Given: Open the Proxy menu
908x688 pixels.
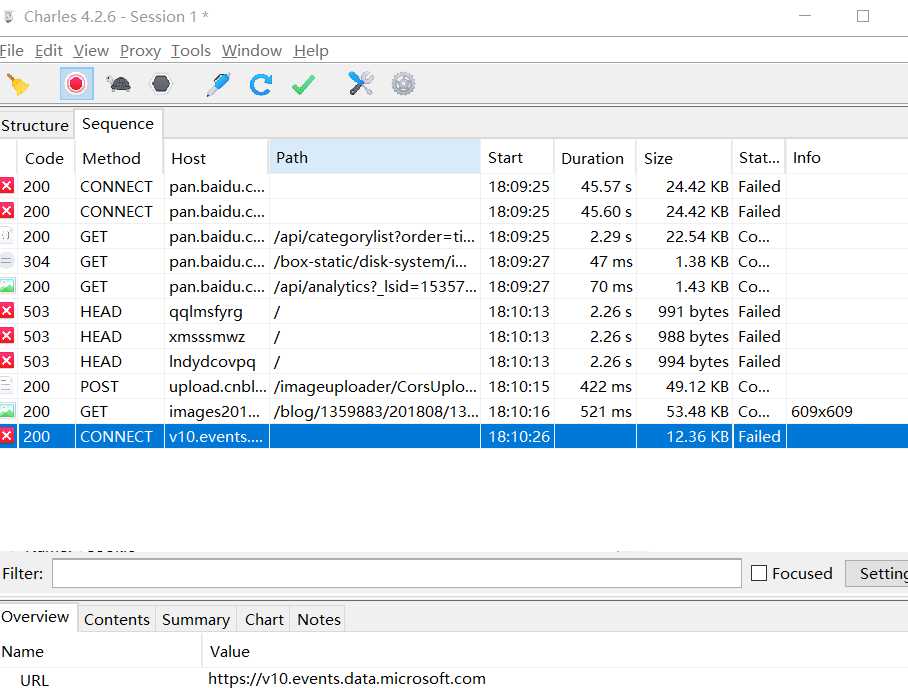Looking at the screenshot, I should pyautogui.click(x=140, y=51).
